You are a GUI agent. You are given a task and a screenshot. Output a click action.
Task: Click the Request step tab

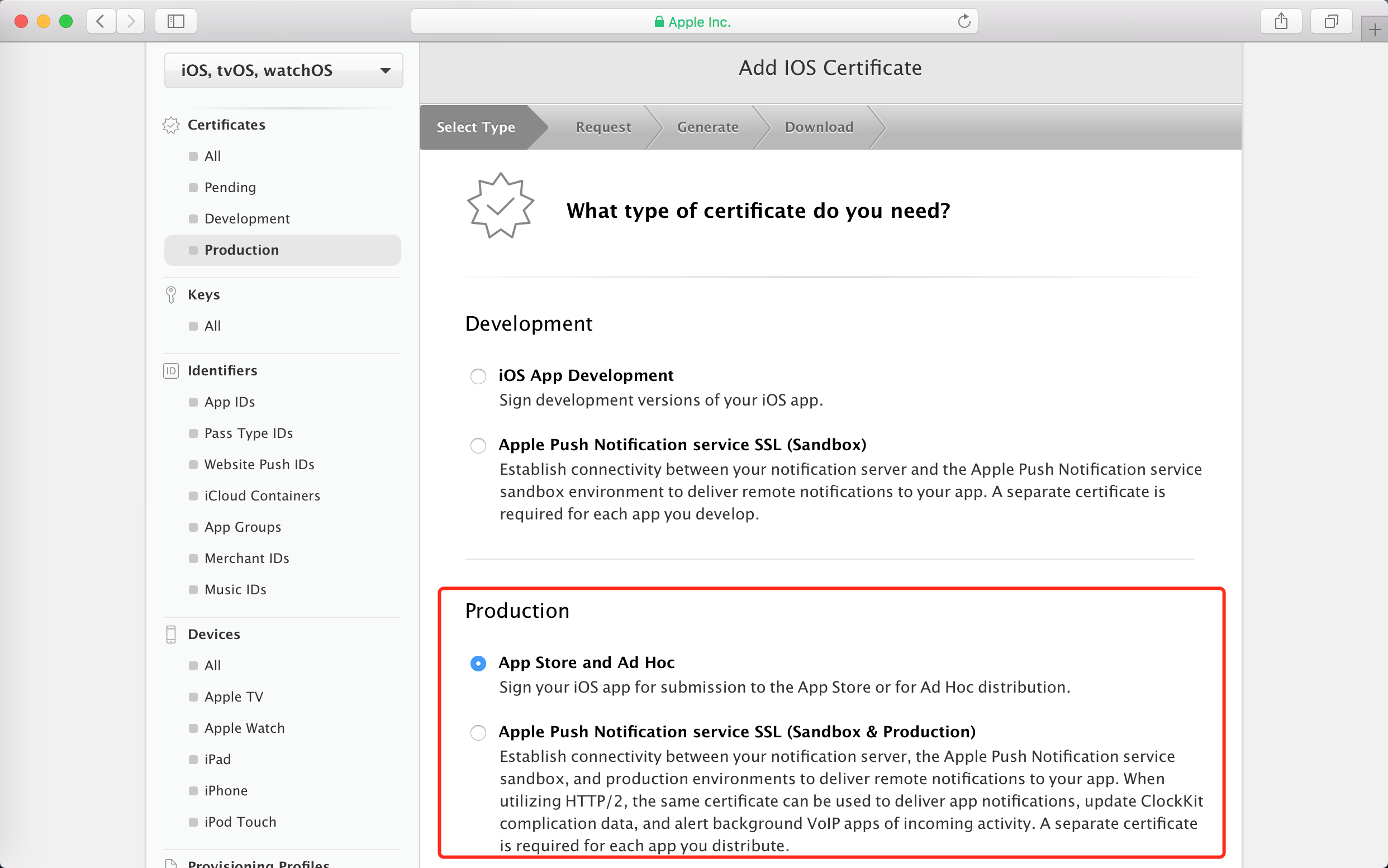click(603, 127)
